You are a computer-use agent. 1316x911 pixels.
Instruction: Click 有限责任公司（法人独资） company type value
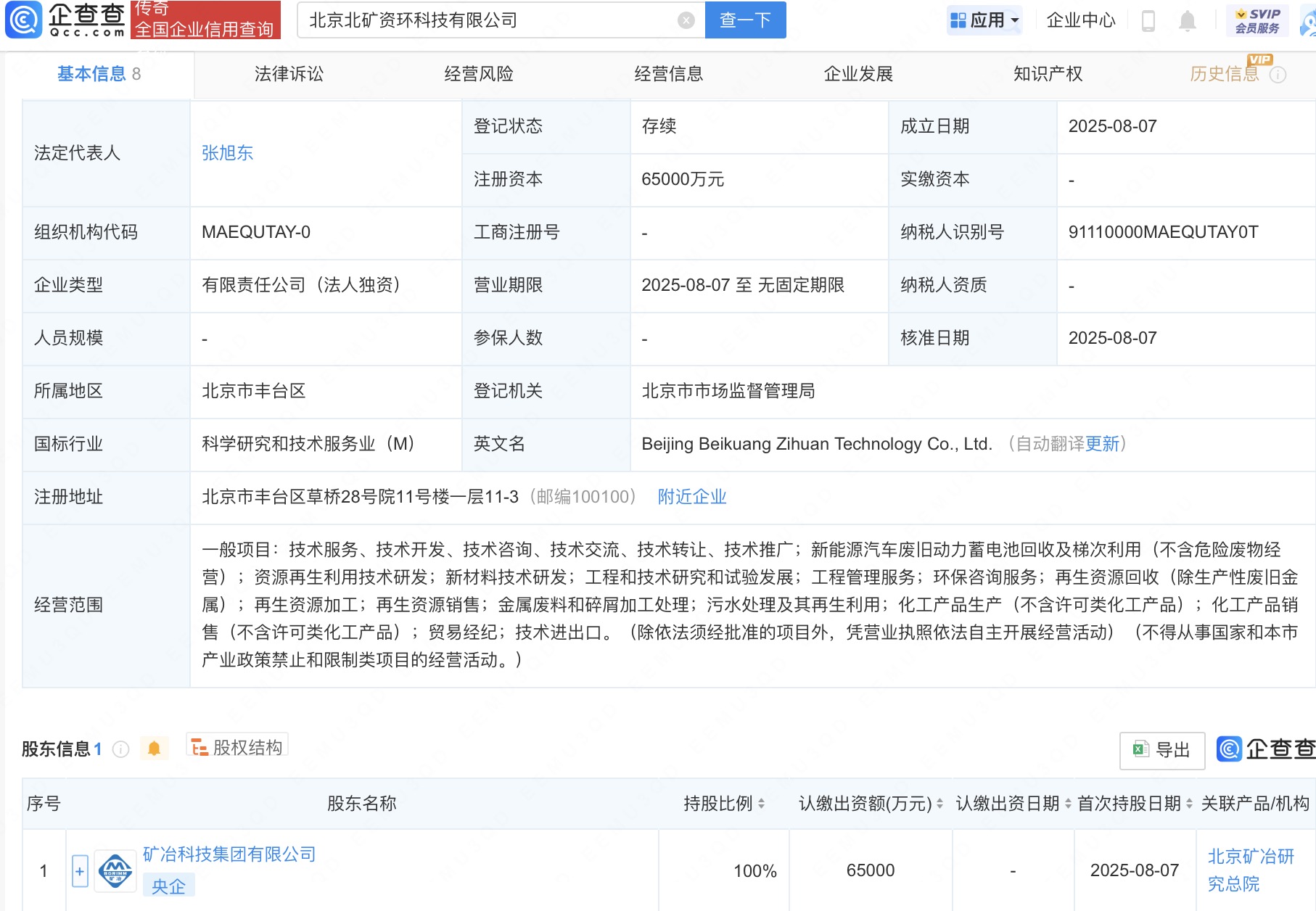(x=301, y=285)
